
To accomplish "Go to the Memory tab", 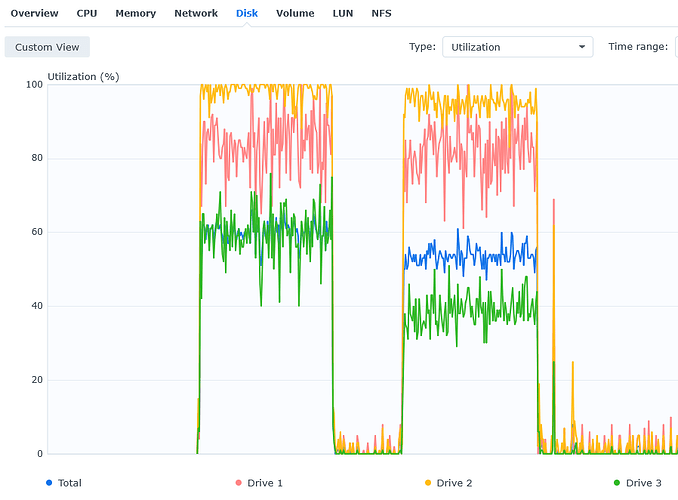I will 135,13.
